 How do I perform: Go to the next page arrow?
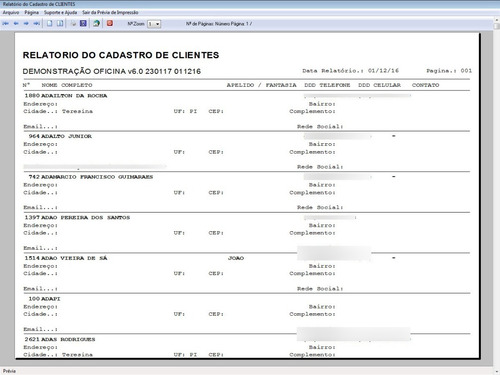(x=26, y=24)
